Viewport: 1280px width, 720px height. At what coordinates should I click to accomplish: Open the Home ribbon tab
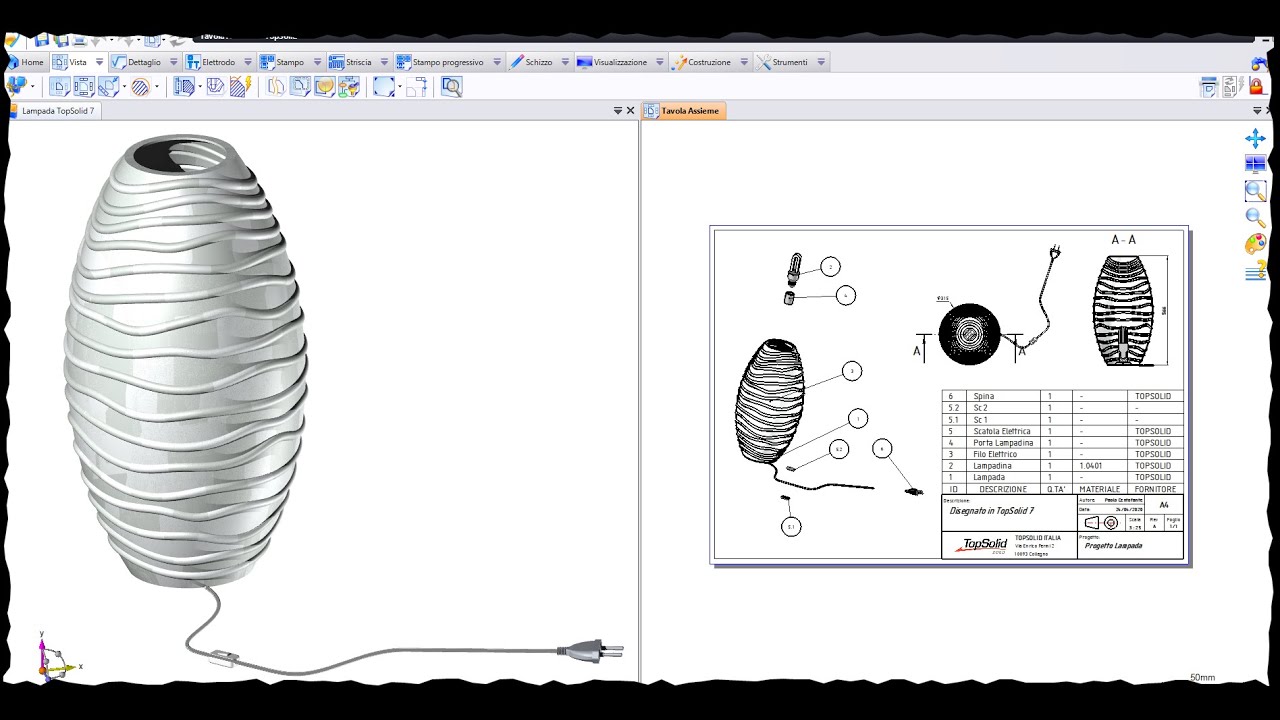click(x=26, y=62)
